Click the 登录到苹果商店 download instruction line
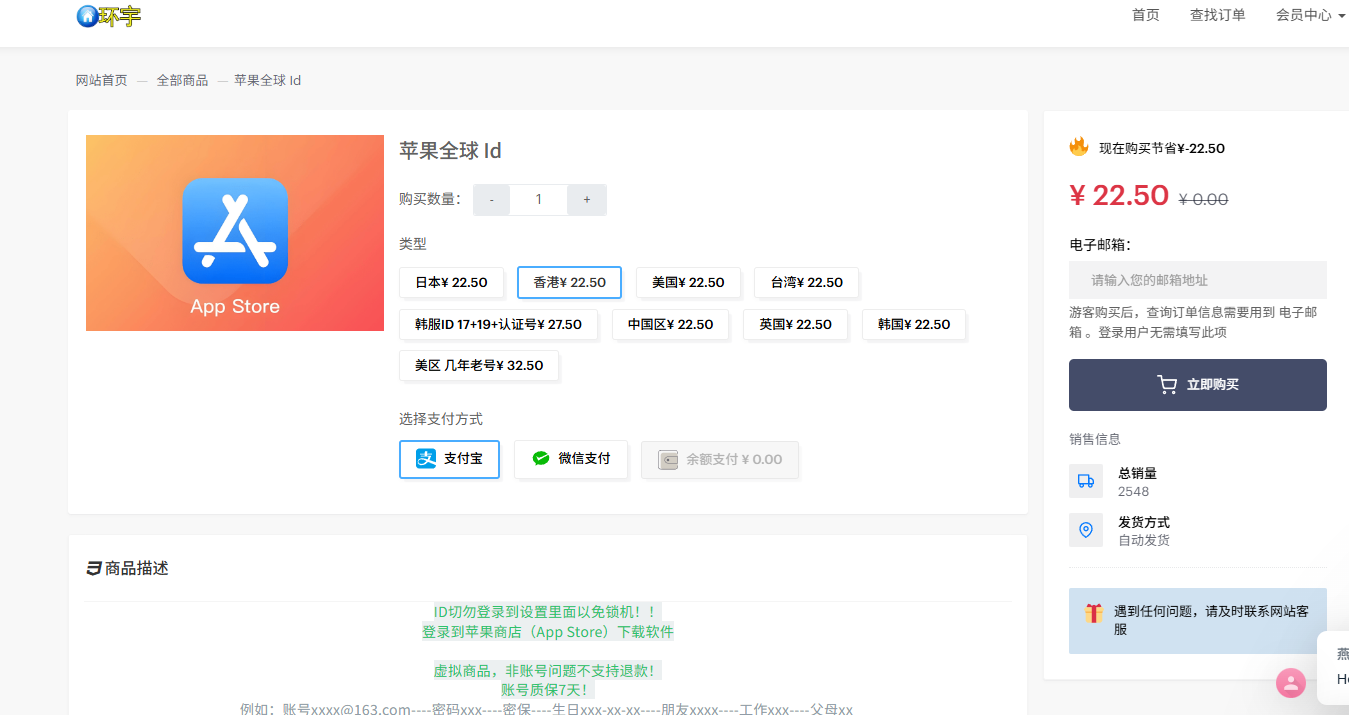This screenshot has height=715, width=1349. tap(548, 632)
